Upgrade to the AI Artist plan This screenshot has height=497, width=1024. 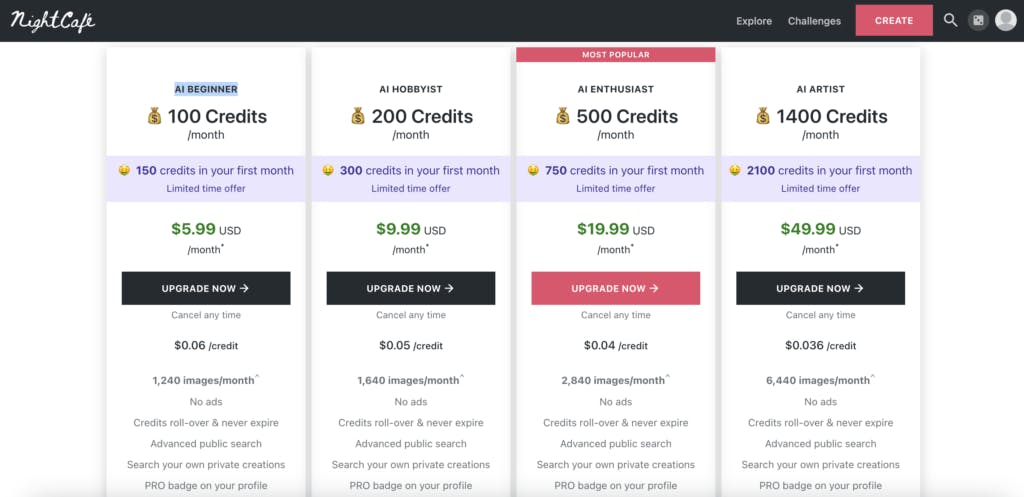click(x=820, y=288)
